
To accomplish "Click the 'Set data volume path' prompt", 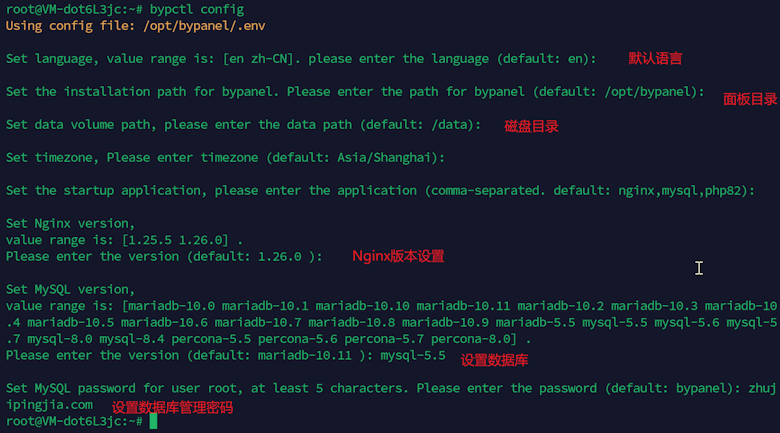I will coord(244,124).
